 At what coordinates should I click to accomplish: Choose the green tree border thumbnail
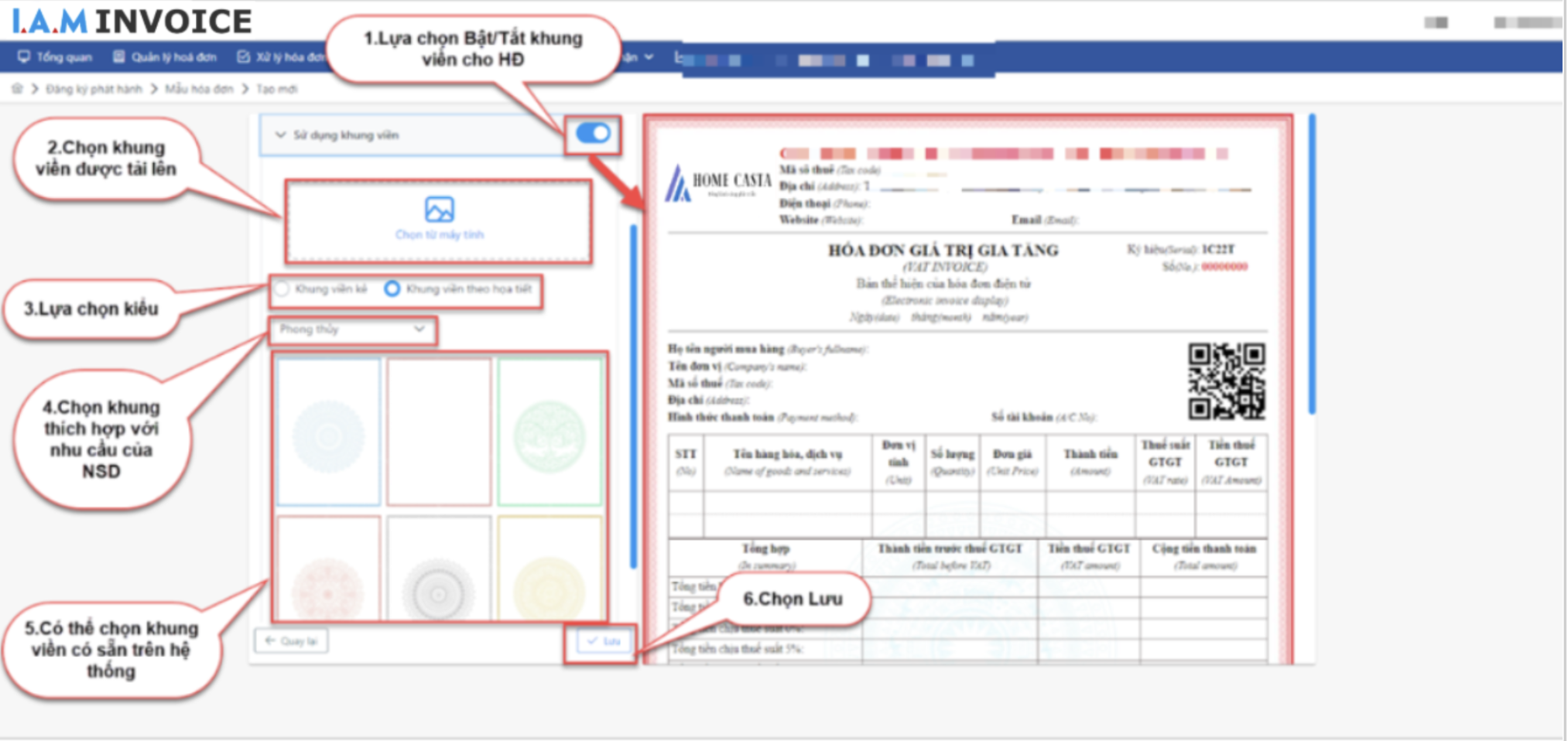(x=549, y=432)
